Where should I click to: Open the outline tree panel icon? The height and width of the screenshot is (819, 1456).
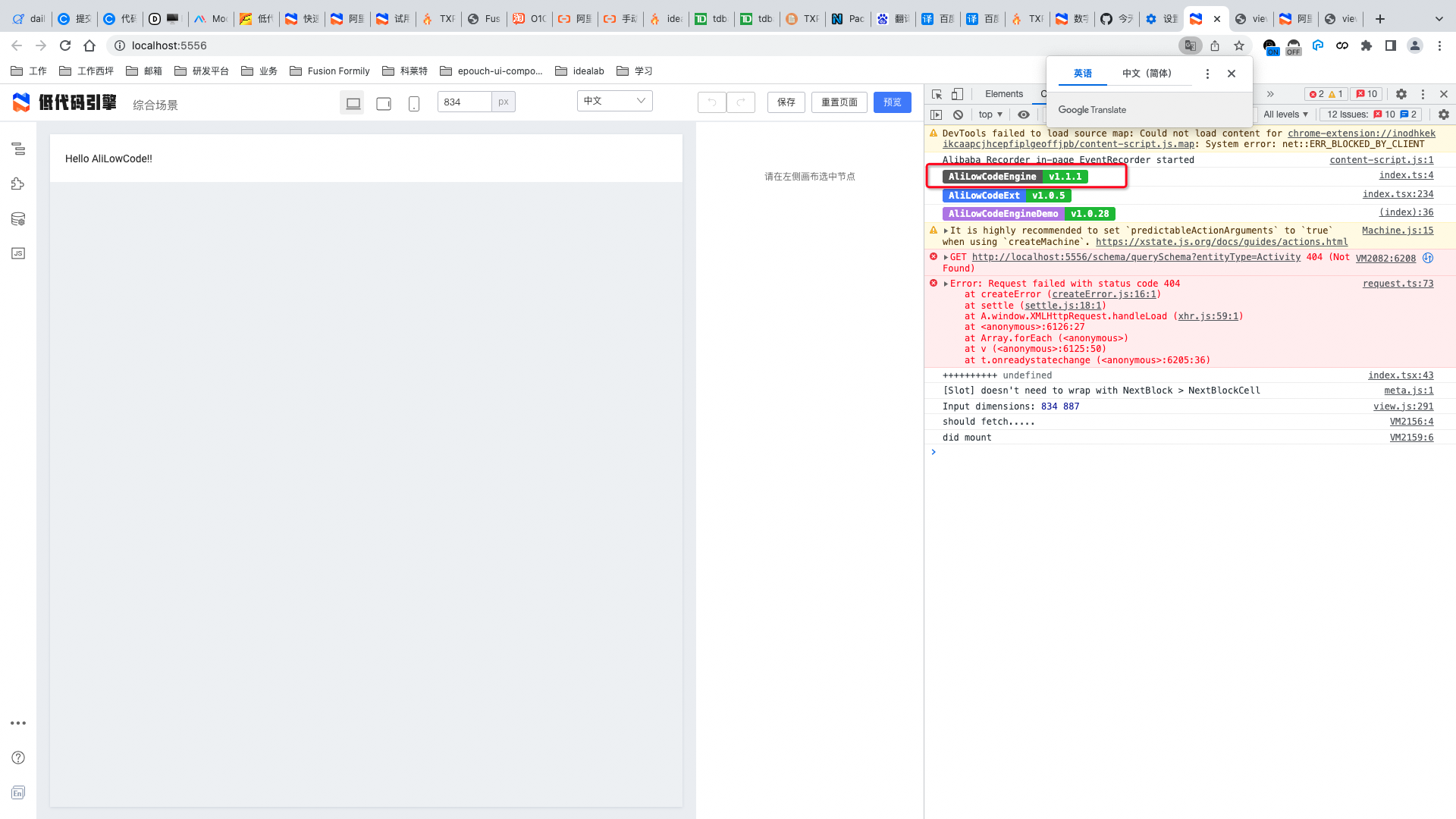point(18,149)
